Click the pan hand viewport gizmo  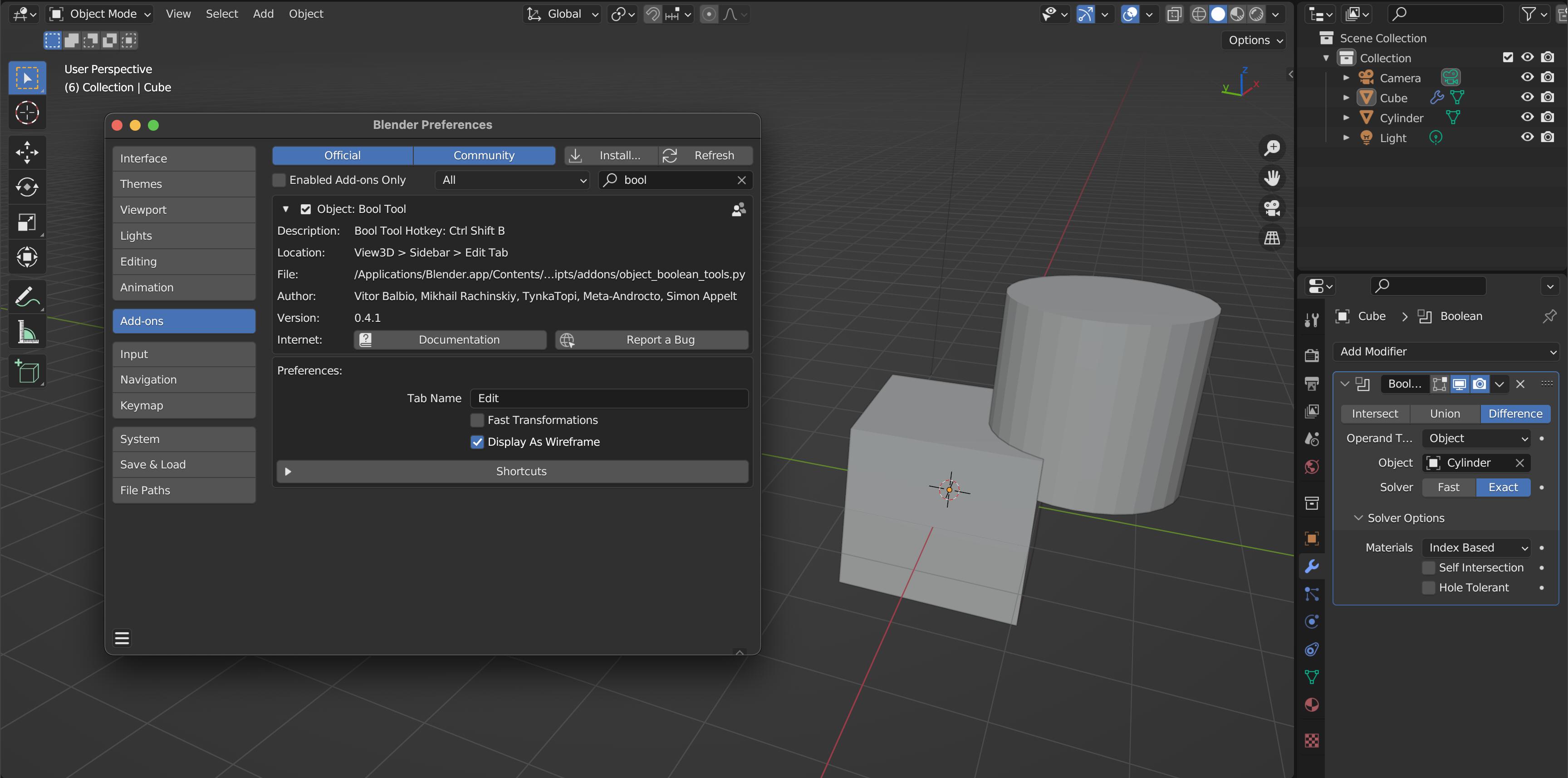pos(1272,178)
